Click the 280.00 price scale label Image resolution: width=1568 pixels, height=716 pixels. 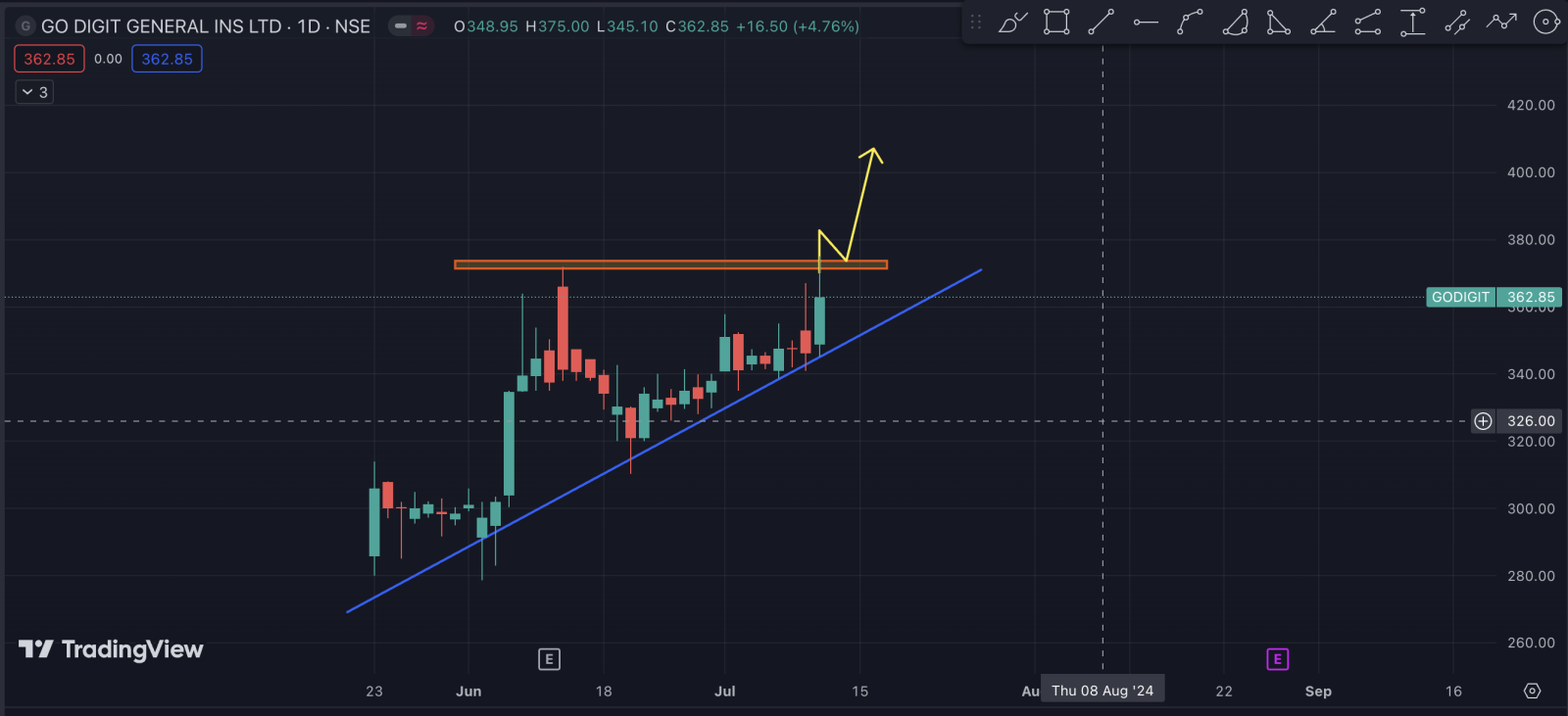click(1531, 576)
